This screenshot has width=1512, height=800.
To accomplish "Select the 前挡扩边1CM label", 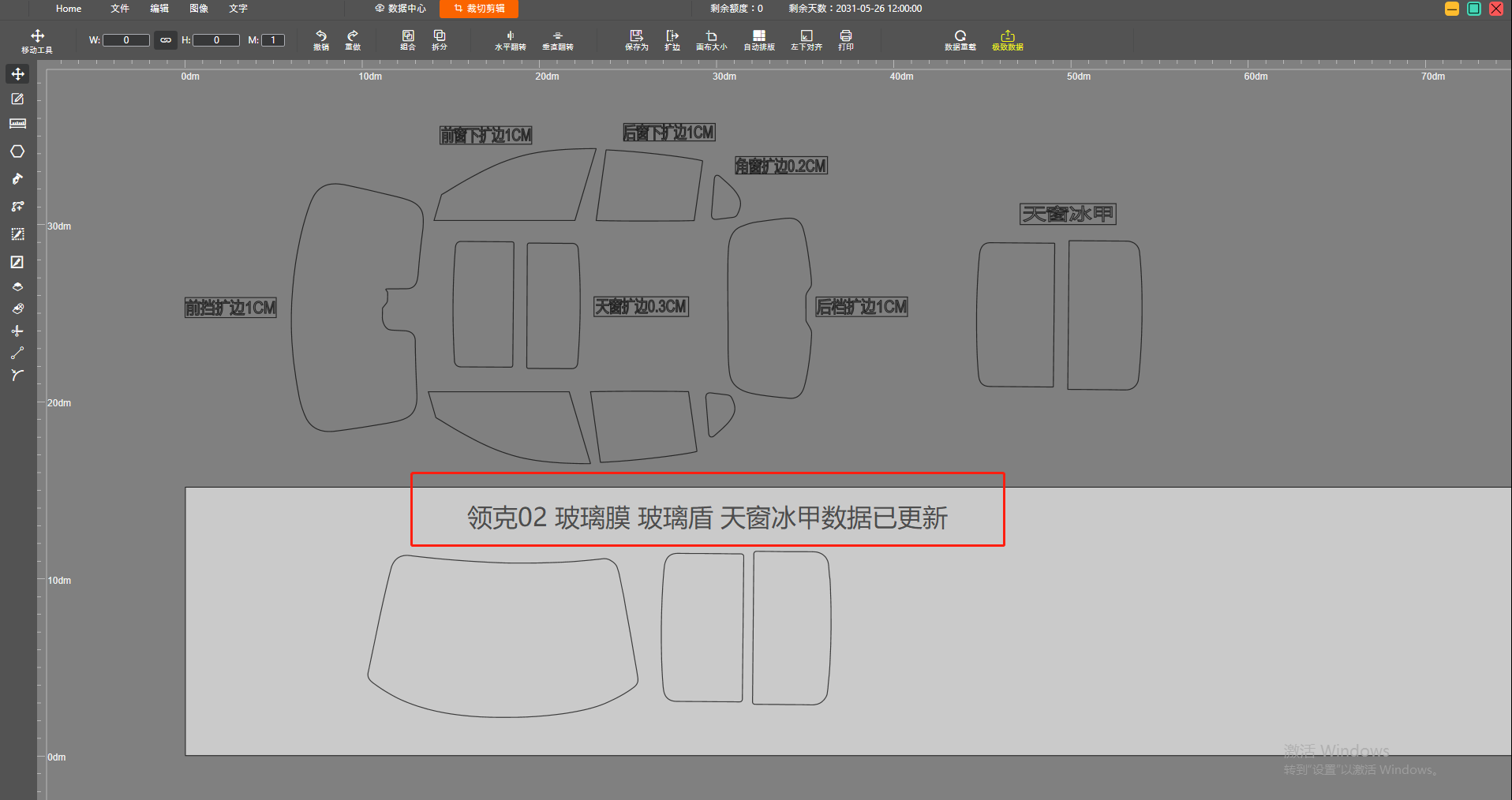I will click(230, 308).
